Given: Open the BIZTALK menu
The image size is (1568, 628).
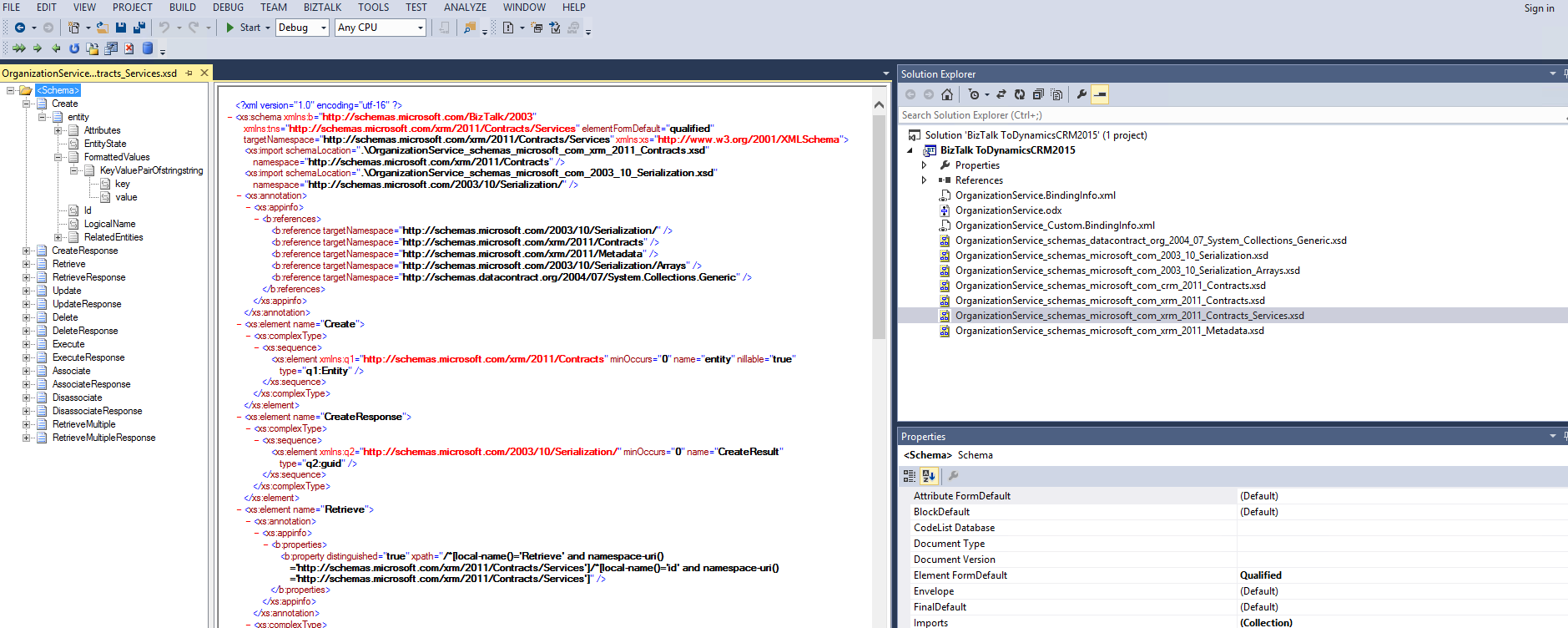Looking at the screenshot, I should [322, 8].
